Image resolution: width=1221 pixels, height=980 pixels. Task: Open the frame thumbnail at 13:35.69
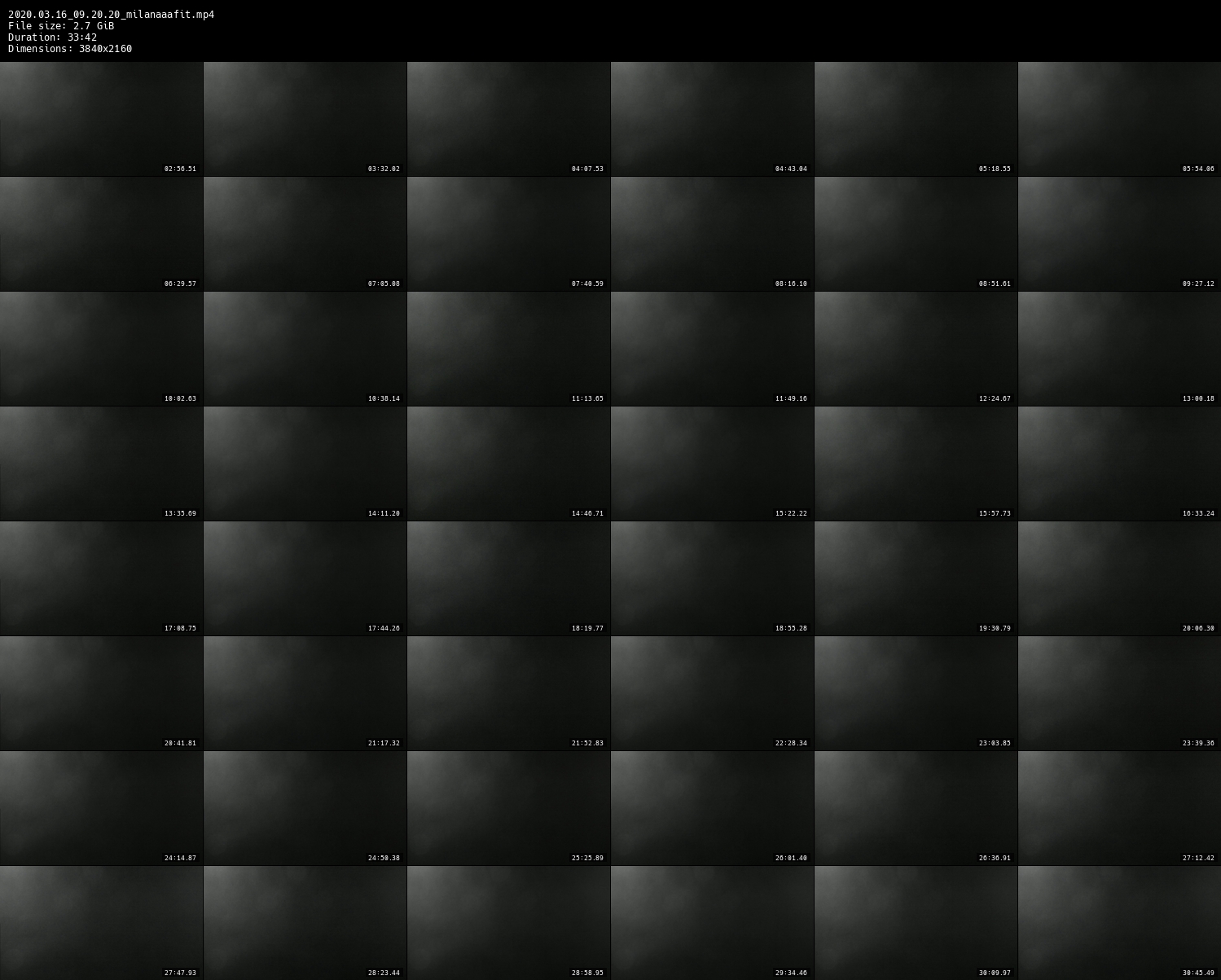[x=101, y=464]
